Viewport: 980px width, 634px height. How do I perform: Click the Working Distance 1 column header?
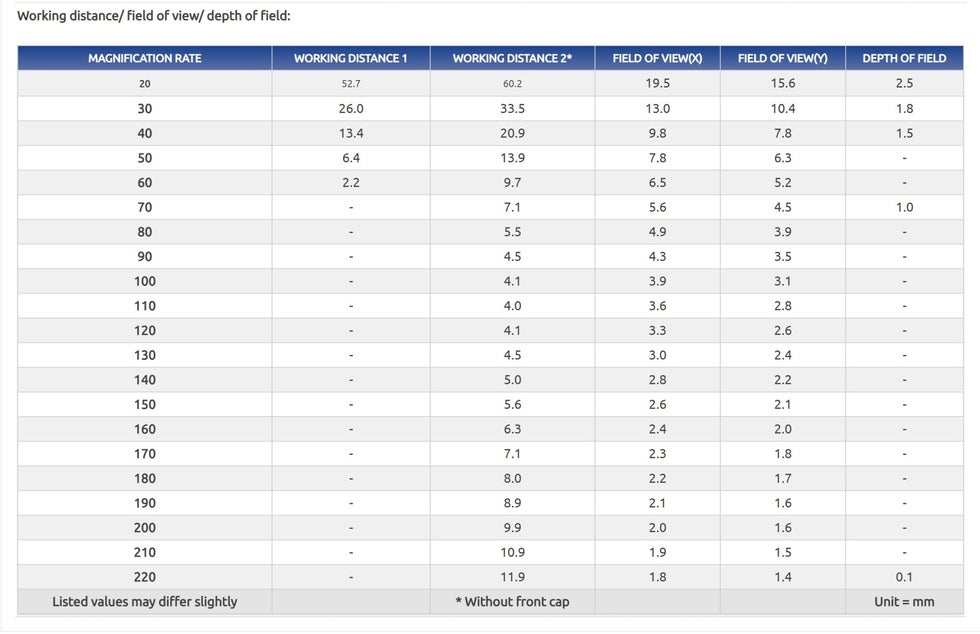click(351, 58)
